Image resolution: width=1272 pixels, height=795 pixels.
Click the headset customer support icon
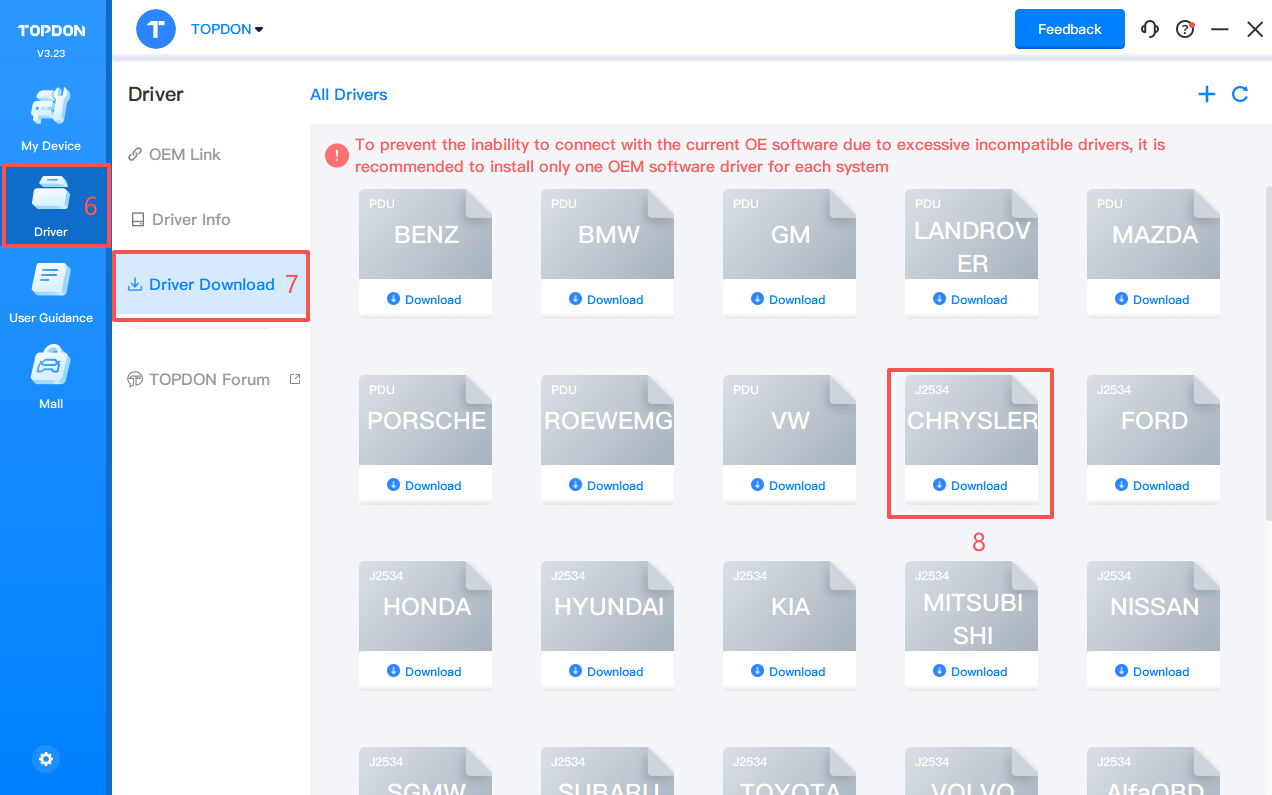pyautogui.click(x=1150, y=29)
